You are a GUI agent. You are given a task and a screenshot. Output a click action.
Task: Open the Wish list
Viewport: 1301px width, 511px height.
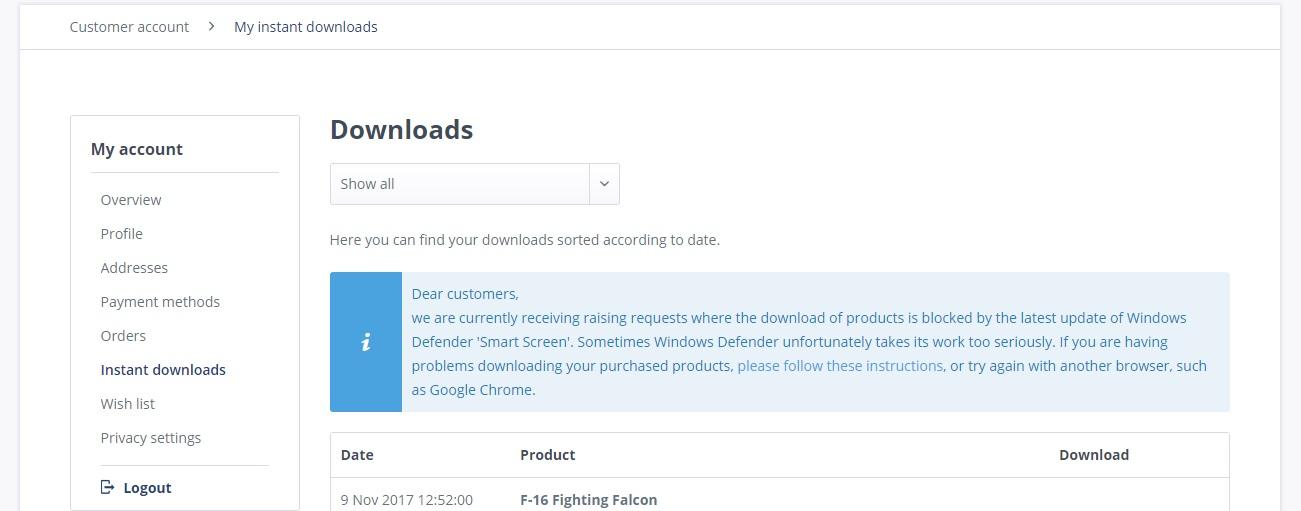click(x=128, y=404)
